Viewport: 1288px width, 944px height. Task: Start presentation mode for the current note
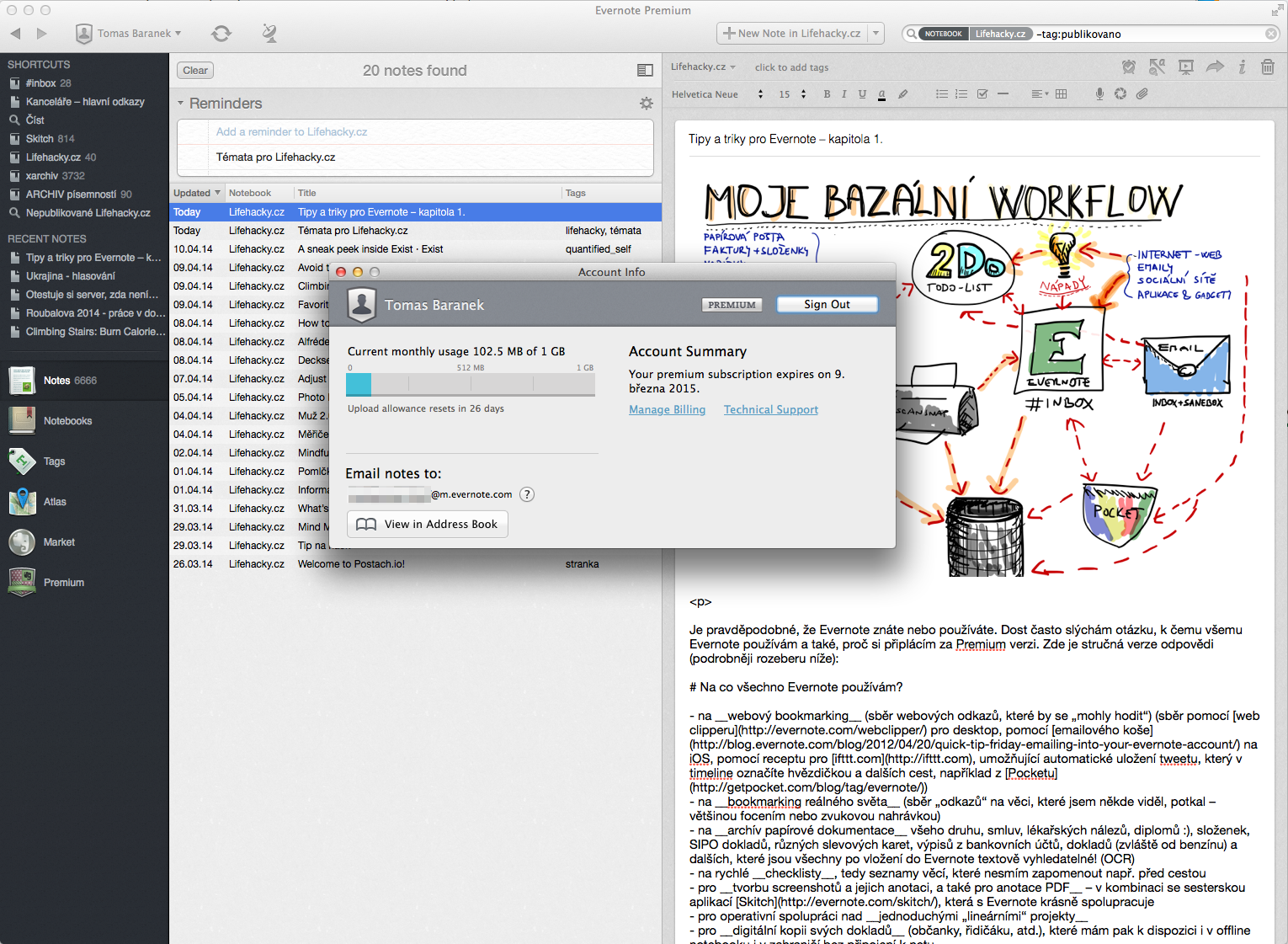coord(1185,67)
